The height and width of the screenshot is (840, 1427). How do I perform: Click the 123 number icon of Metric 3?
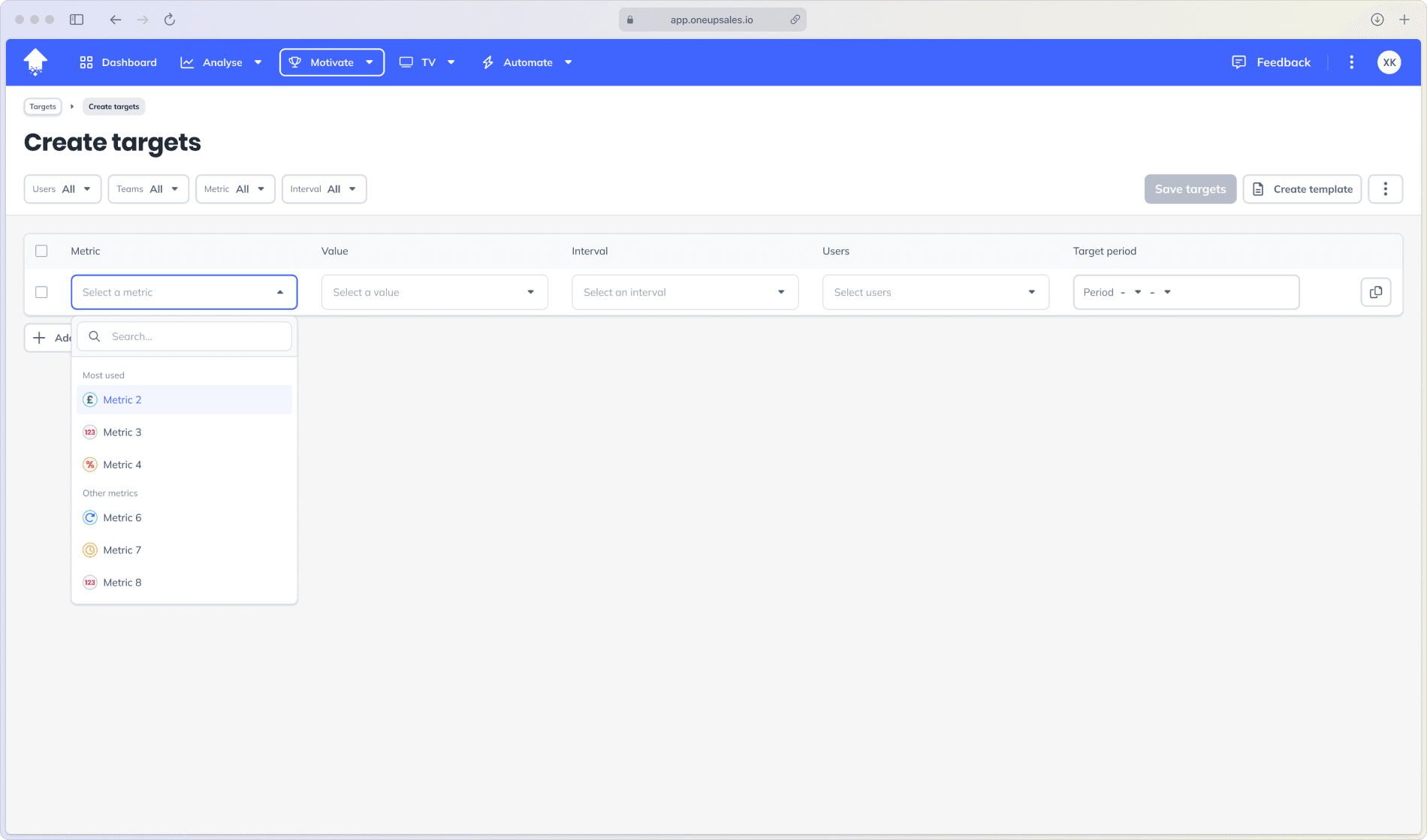pos(90,432)
